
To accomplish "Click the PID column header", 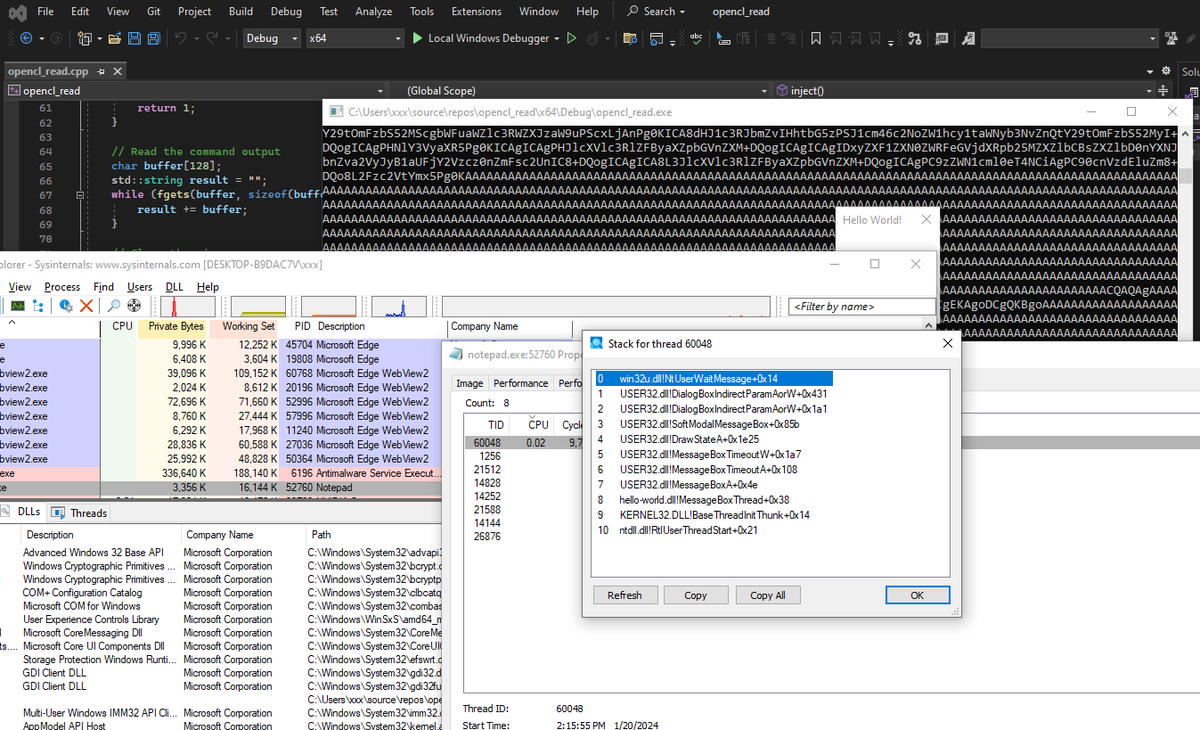I will point(302,326).
